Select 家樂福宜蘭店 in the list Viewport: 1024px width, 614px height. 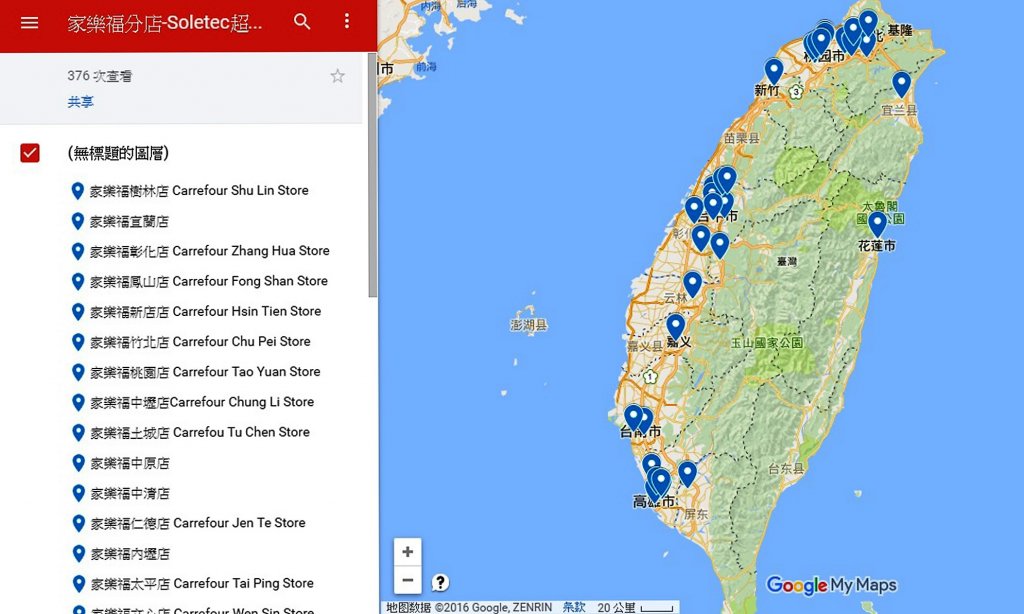(129, 221)
